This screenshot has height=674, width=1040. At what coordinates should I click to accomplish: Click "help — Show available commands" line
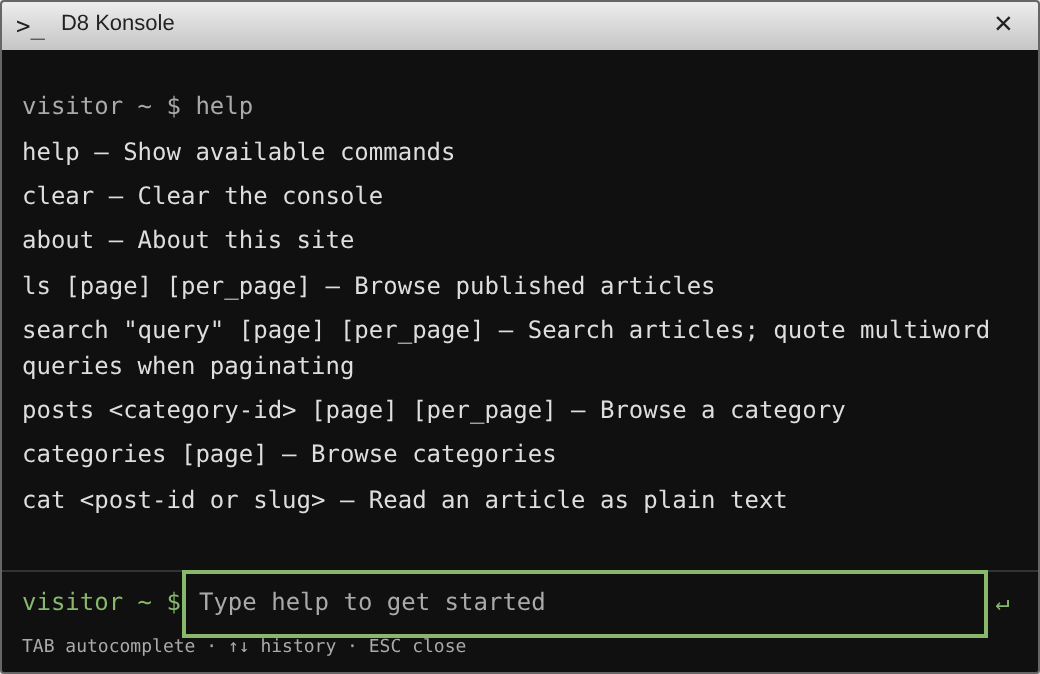238,152
